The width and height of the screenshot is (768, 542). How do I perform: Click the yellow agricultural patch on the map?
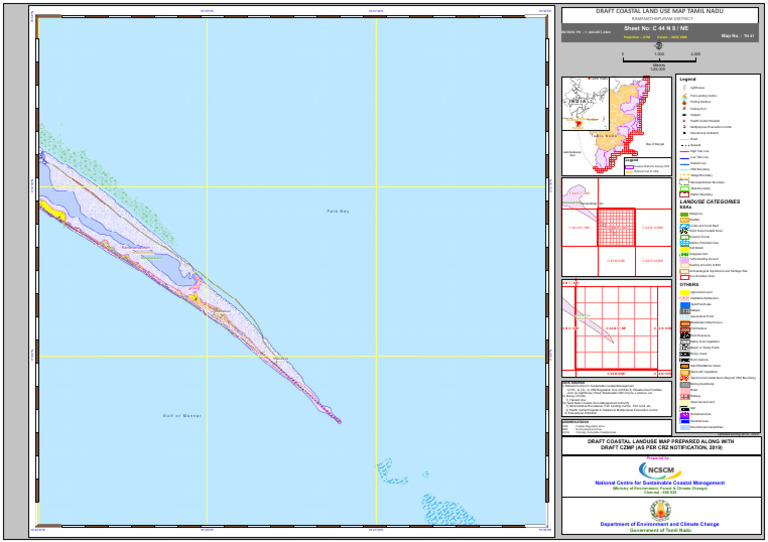coord(53,211)
